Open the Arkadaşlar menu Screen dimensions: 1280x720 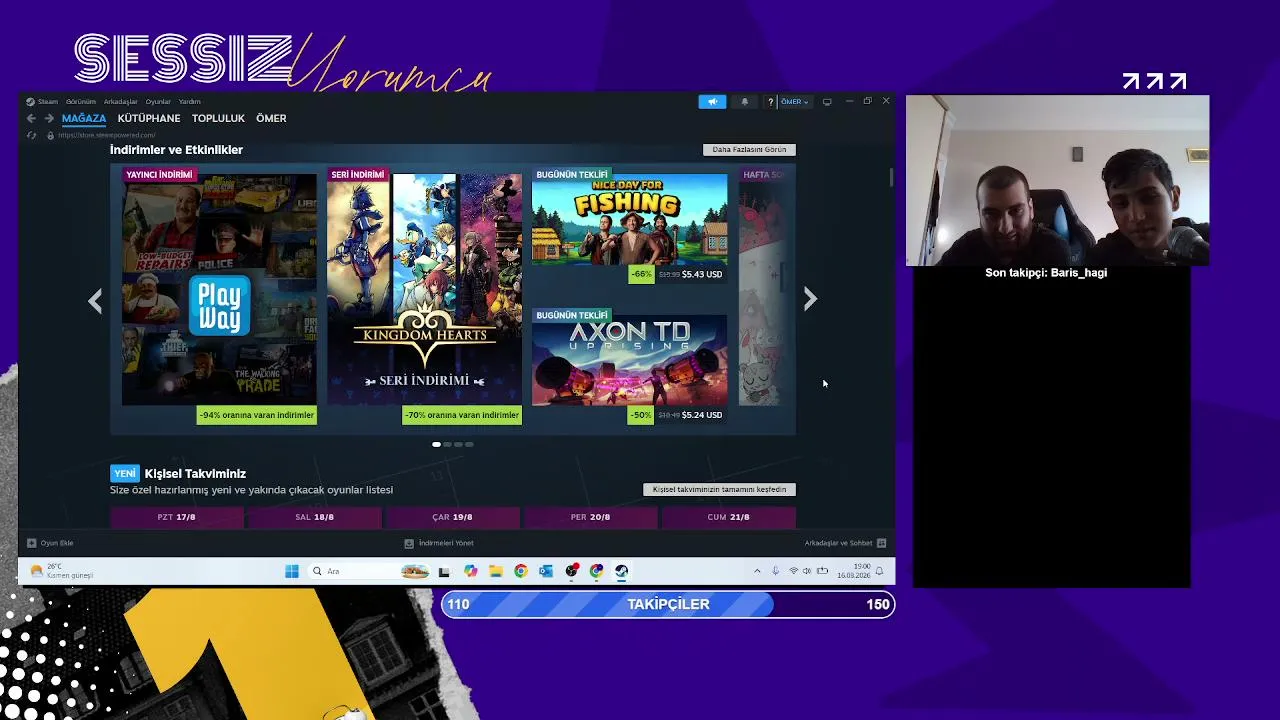coord(121,101)
